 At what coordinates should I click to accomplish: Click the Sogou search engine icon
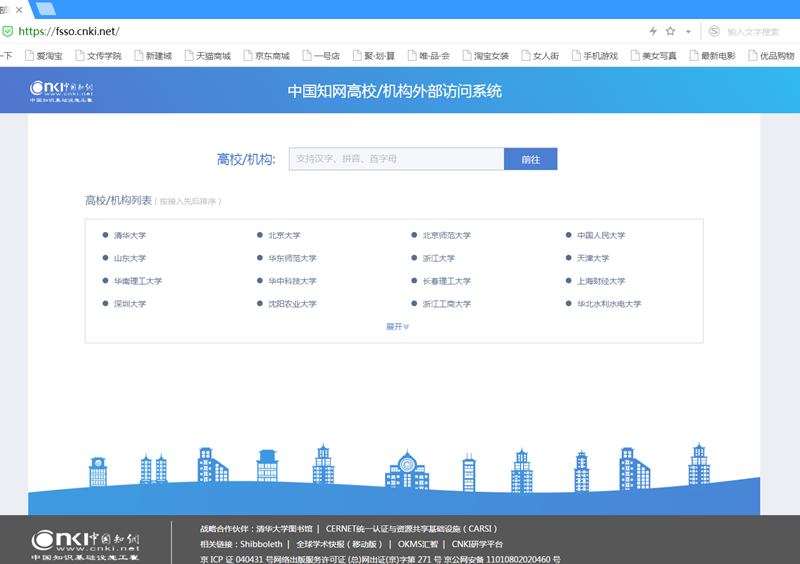coord(714,31)
